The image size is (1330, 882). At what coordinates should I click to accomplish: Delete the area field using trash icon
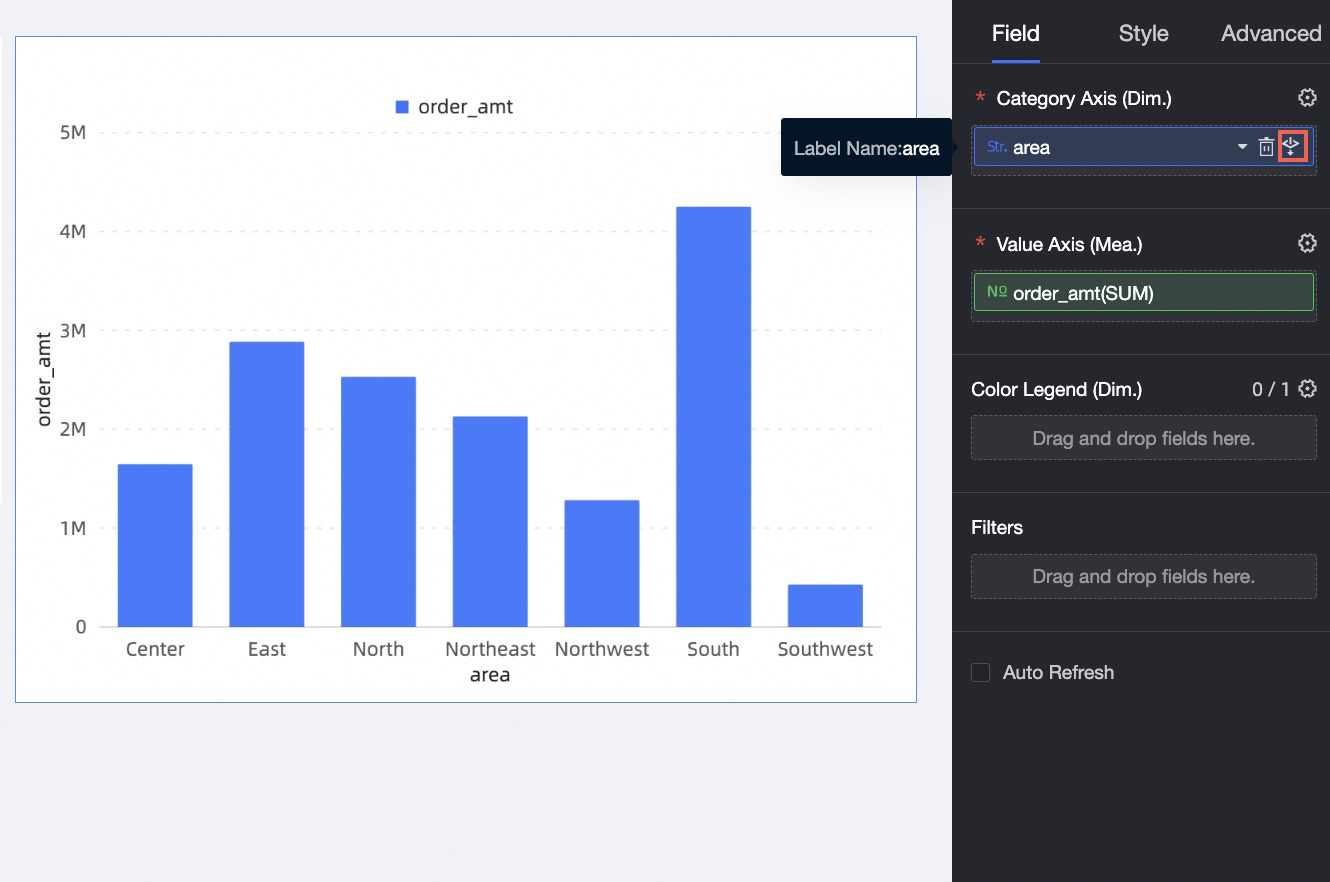[1266, 147]
